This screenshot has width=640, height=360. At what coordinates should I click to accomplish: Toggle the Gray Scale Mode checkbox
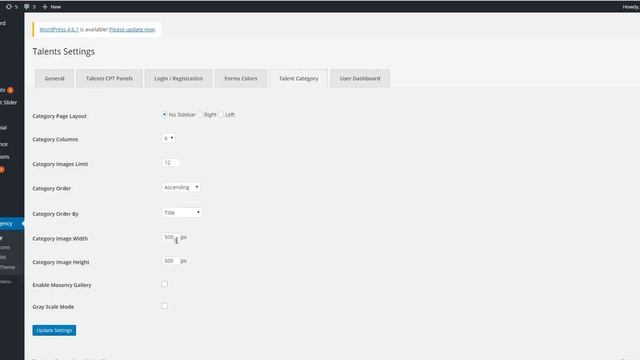(164, 306)
